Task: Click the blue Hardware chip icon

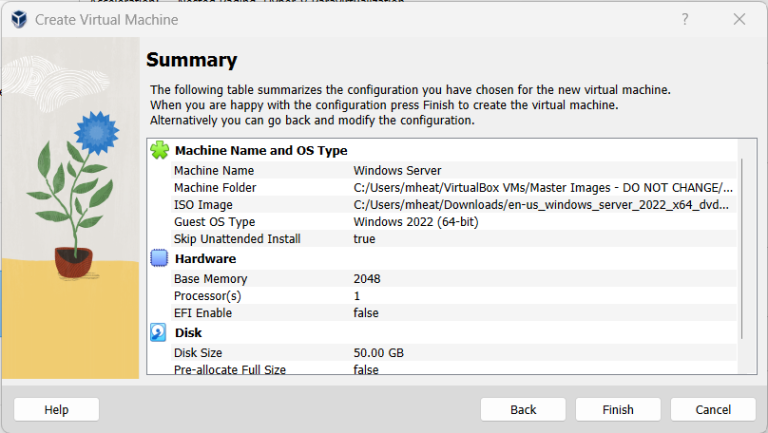Action: (x=159, y=258)
